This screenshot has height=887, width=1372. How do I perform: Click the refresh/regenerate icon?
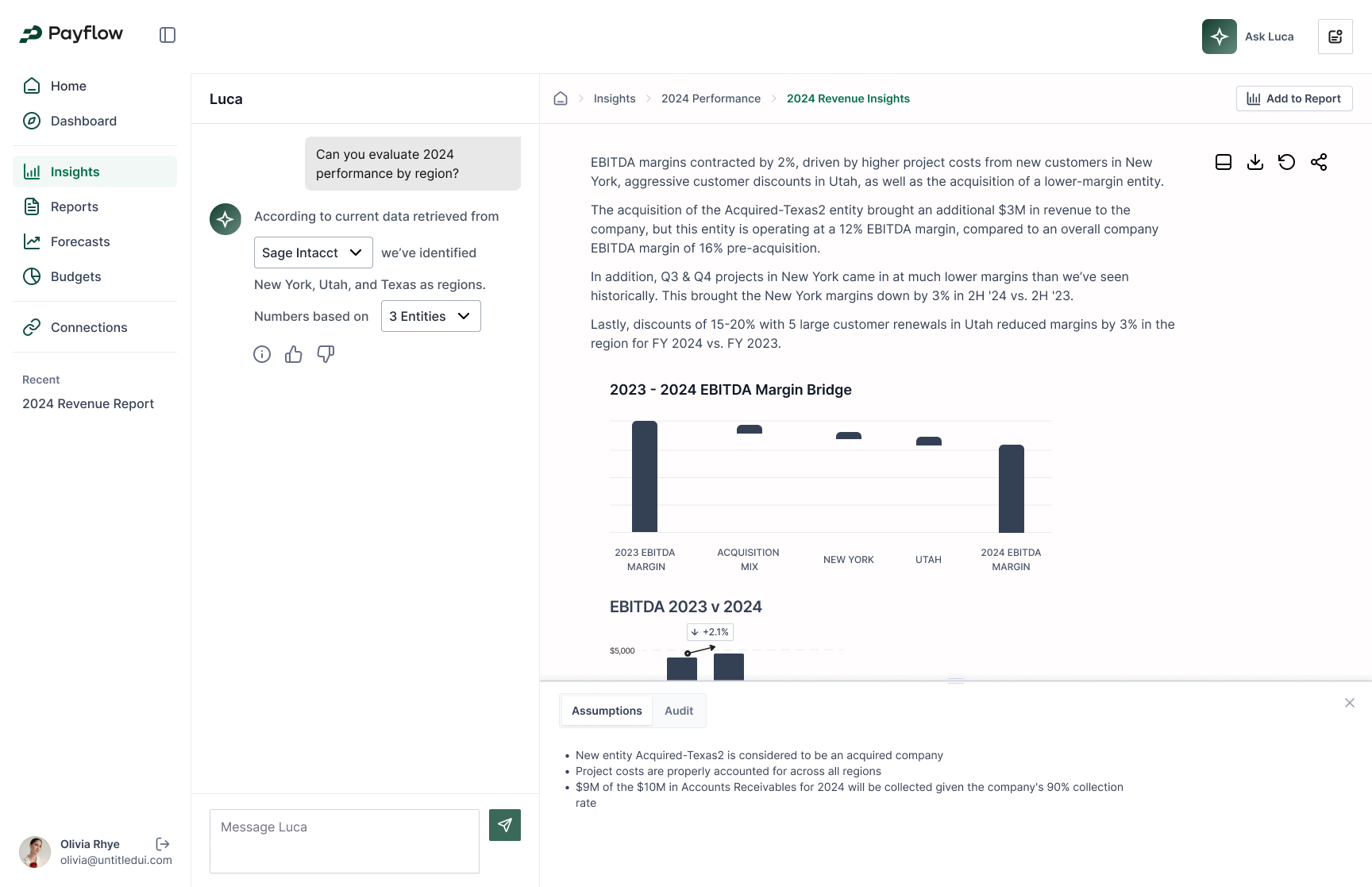(x=1287, y=162)
